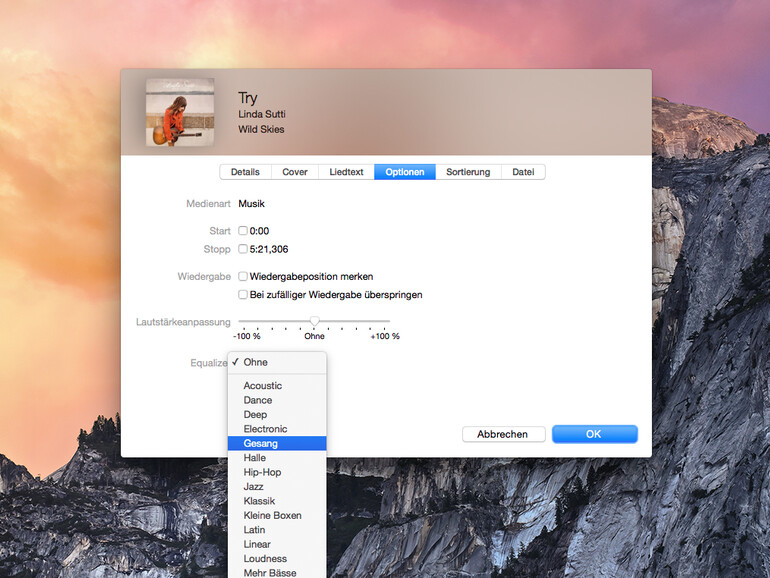The height and width of the screenshot is (578, 770).
Task: Open the Details tab
Action: [245, 172]
